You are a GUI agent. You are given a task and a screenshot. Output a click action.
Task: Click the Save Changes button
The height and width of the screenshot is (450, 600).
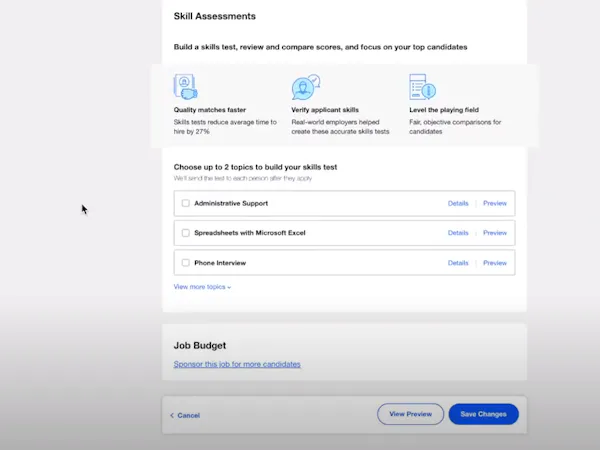[484, 414]
